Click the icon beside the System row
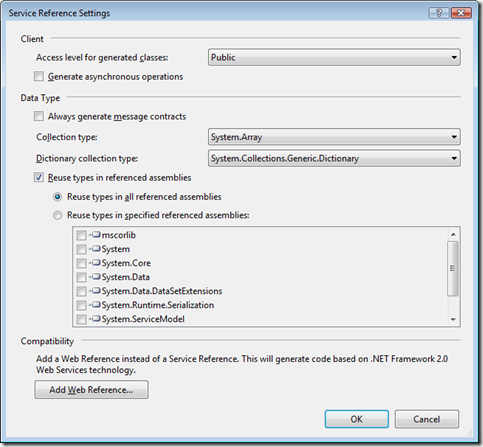 pos(96,249)
